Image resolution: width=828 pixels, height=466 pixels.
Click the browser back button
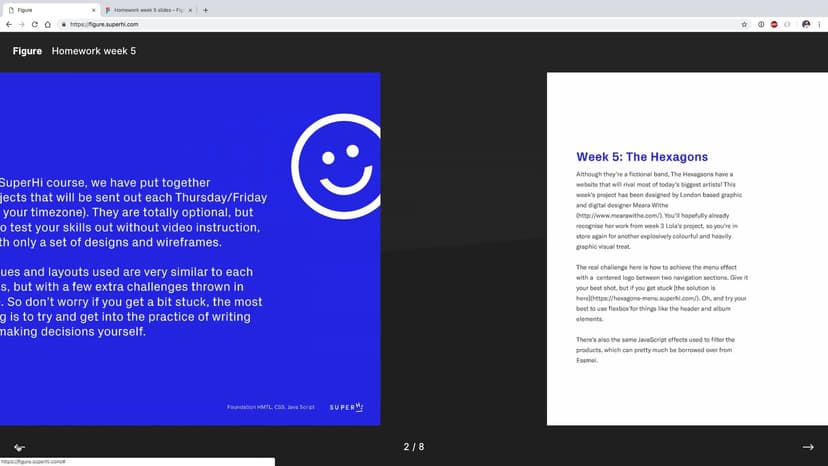[9, 24]
